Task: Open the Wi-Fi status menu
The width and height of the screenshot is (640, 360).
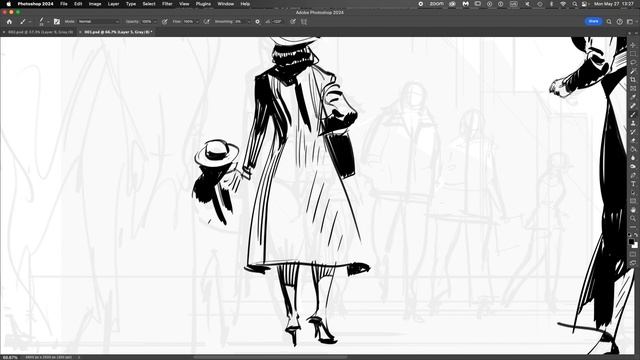Action: coord(563,4)
